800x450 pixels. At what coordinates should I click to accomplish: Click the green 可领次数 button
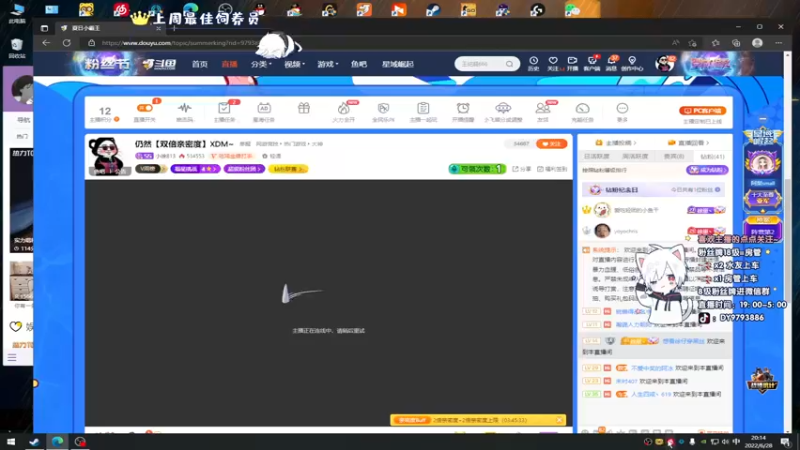477,169
